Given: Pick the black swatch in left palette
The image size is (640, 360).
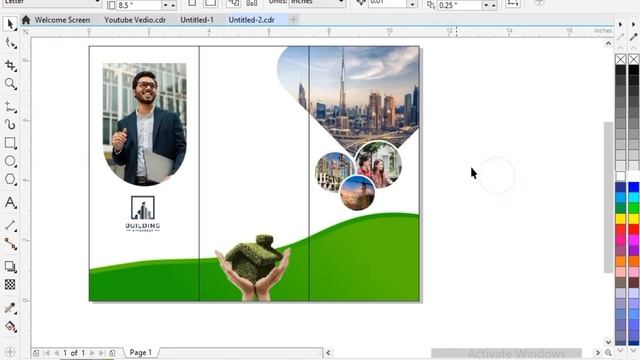Looking at the screenshot, I should pyautogui.click(x=620, y=70).
